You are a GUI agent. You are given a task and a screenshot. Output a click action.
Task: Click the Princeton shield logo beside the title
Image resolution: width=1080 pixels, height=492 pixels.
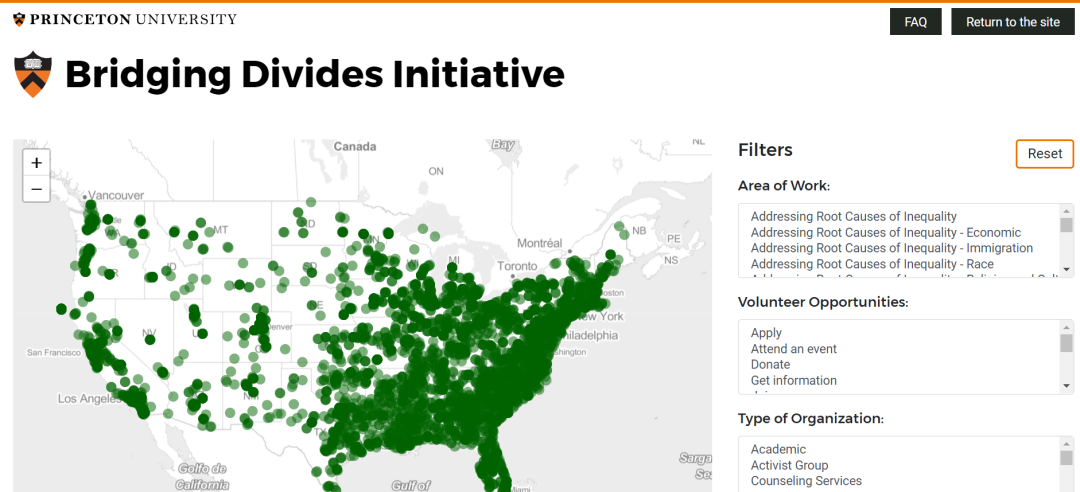tap(33, 74)
